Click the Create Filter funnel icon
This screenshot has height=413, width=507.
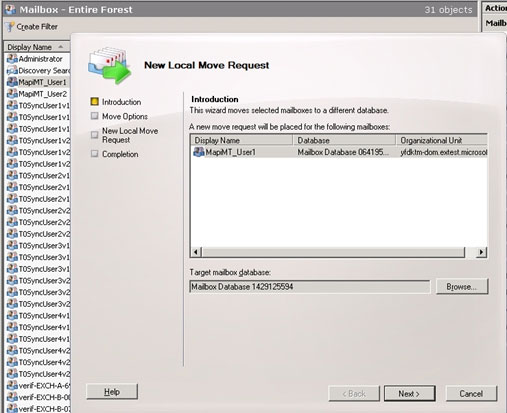click(x=11, y=27)
